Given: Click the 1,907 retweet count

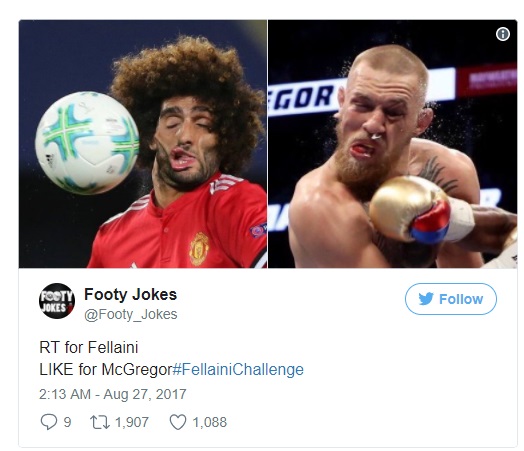Looking at the screenshot, I should (132, 422).
